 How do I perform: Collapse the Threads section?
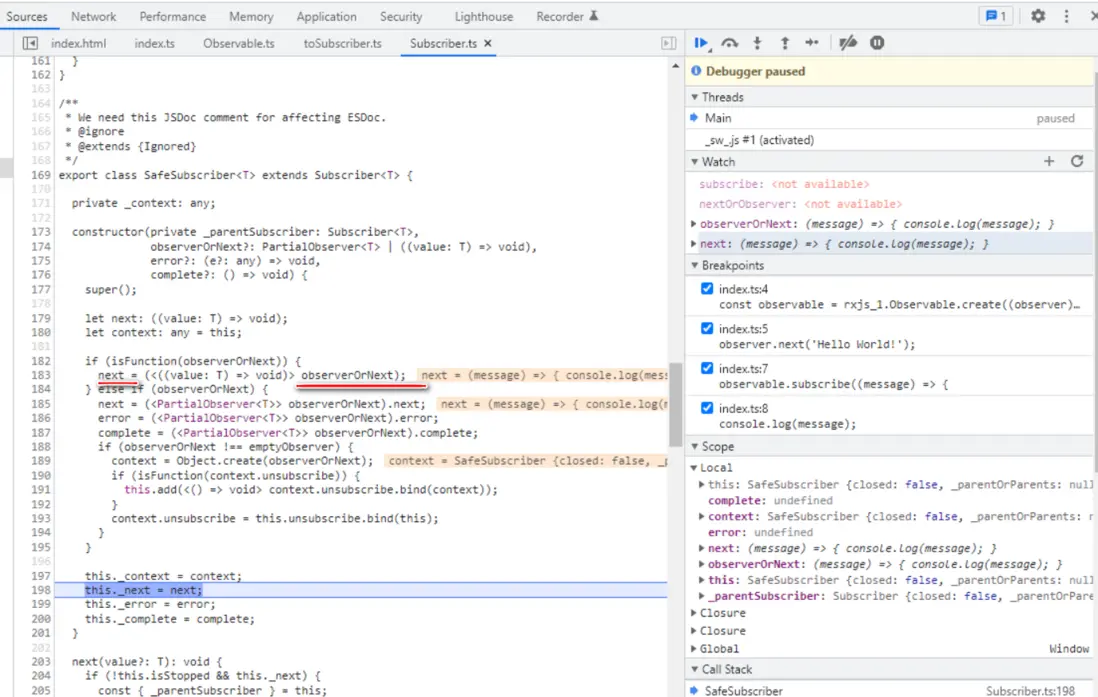pos(722,97)
